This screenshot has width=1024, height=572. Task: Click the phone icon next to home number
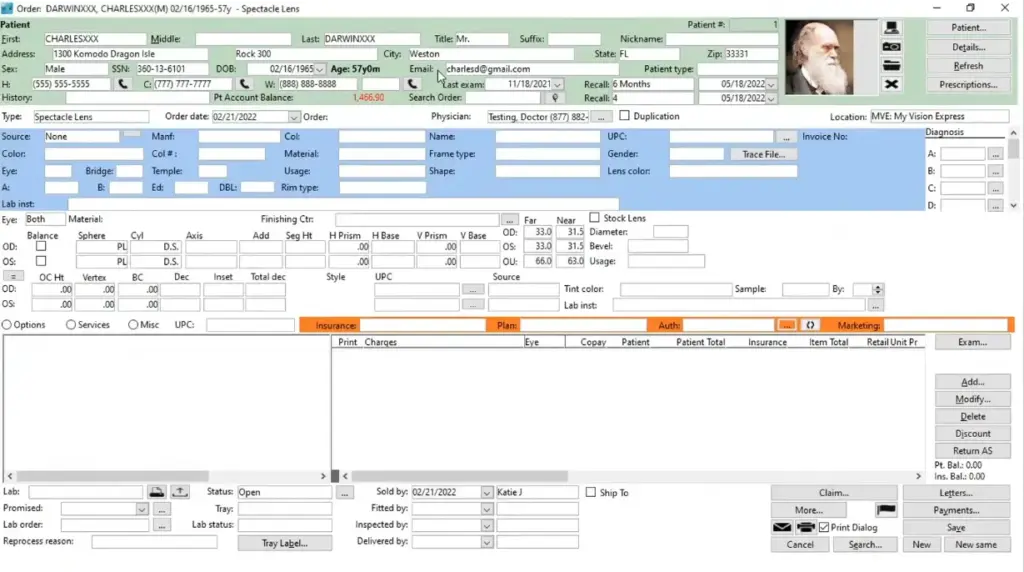point(122,84)
